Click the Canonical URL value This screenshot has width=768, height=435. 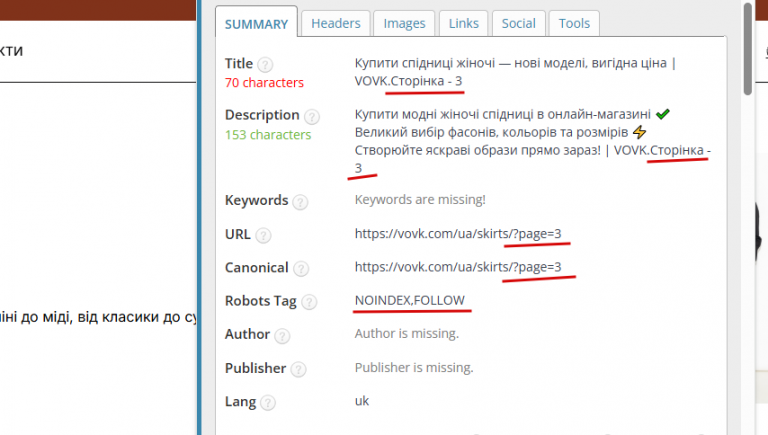(x=458, y=267)
